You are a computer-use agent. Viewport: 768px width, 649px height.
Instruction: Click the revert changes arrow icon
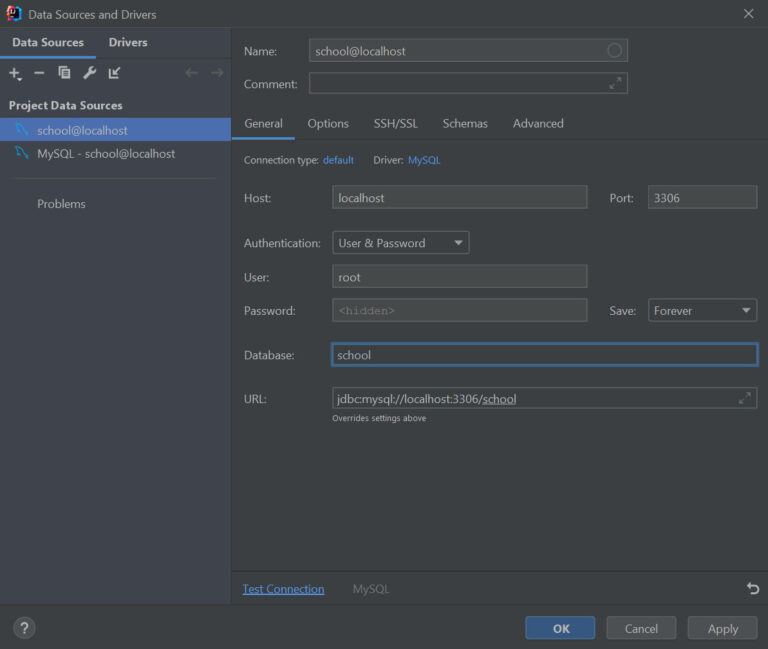753,588
